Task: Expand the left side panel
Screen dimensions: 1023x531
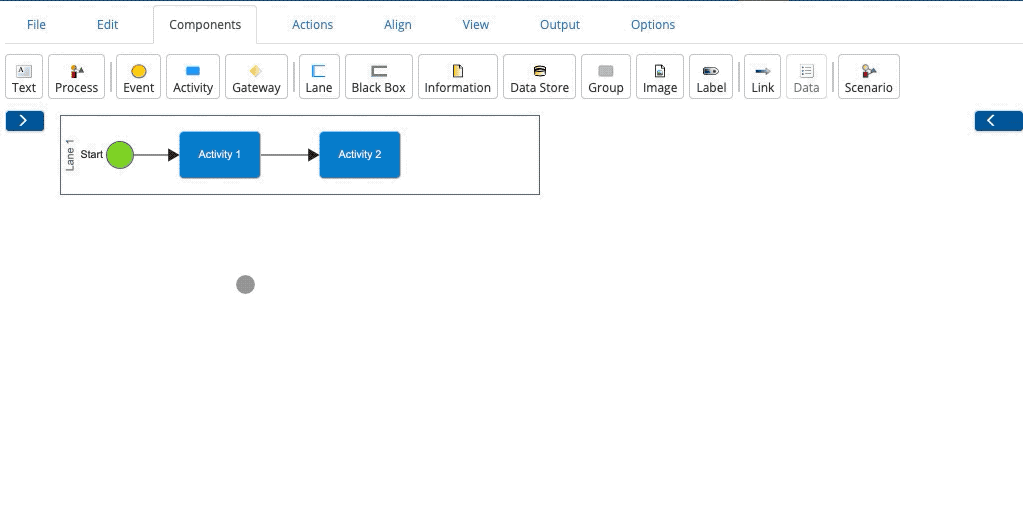Action: tap(25, 121)
